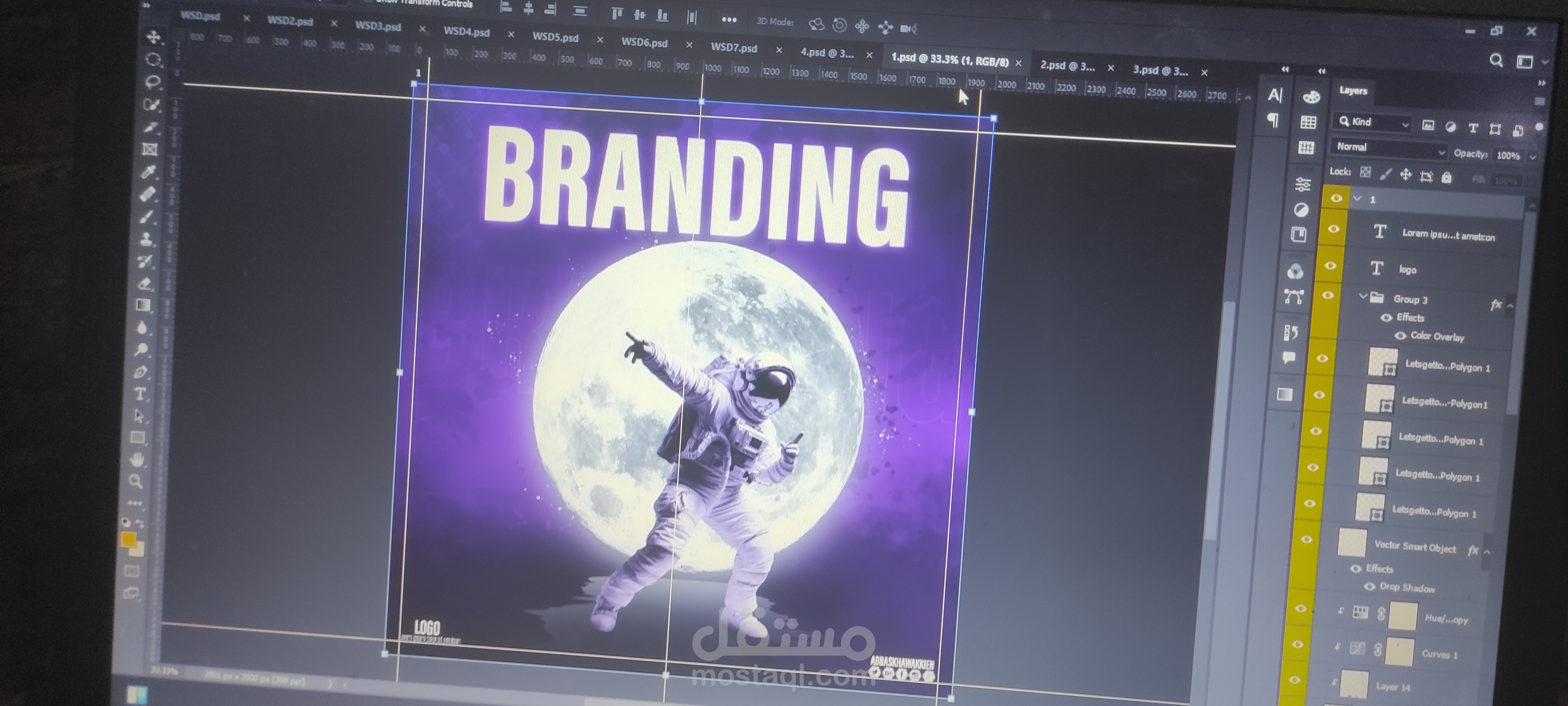This screenshot has width=1568, height=706.
Task: Select the Zoom magnifier tool
Action: pyautogui.click(x=136, y=481)
